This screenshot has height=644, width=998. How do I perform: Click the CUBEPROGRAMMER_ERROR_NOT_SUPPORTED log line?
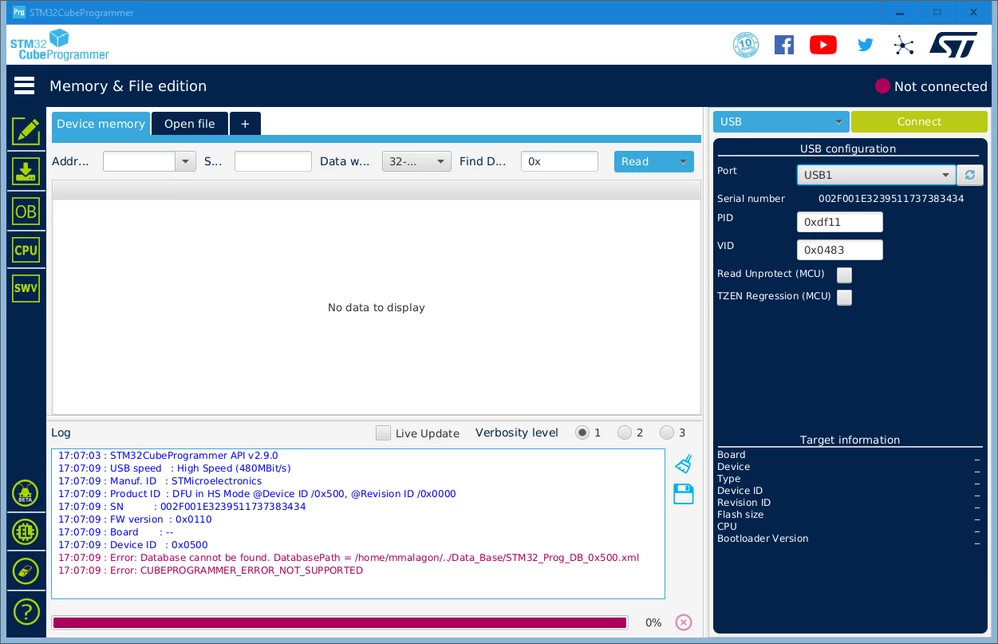tap(211, 570)
